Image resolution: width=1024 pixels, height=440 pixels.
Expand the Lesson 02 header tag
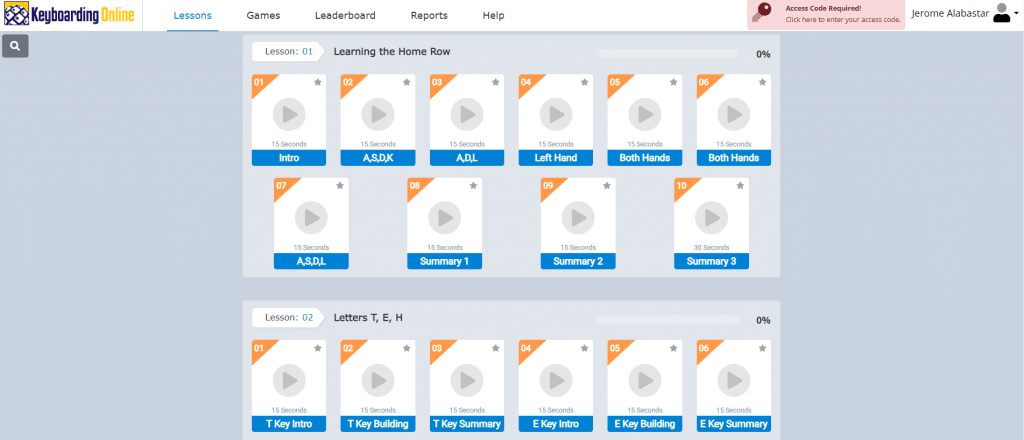287,318
